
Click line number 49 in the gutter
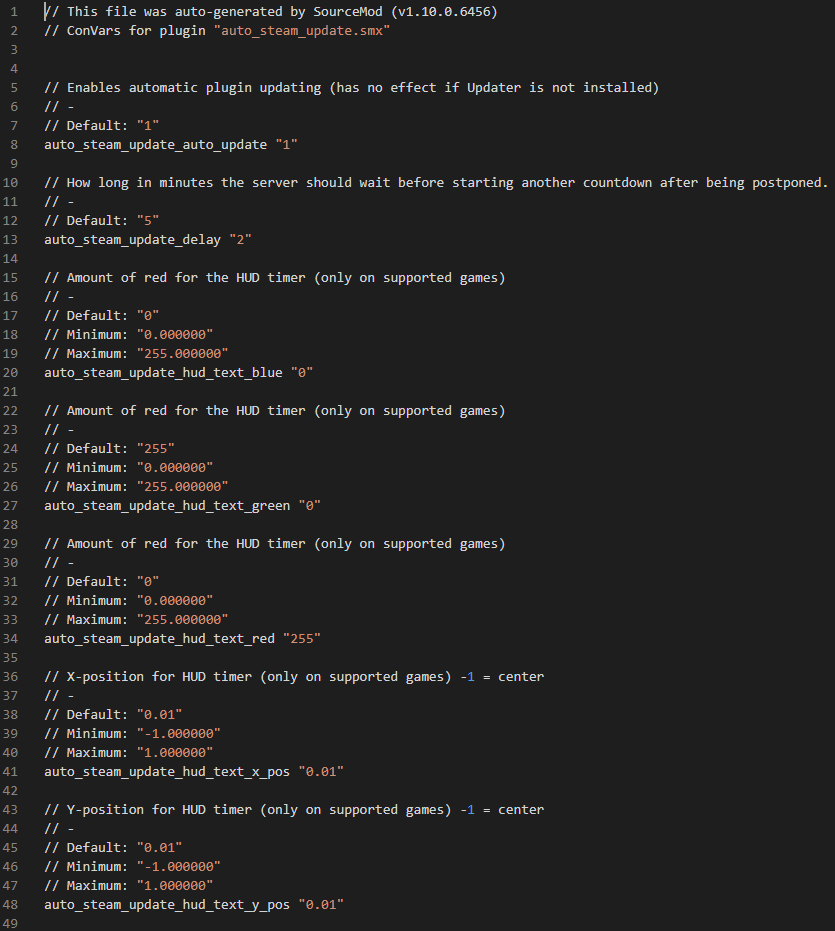coord(10,923)
